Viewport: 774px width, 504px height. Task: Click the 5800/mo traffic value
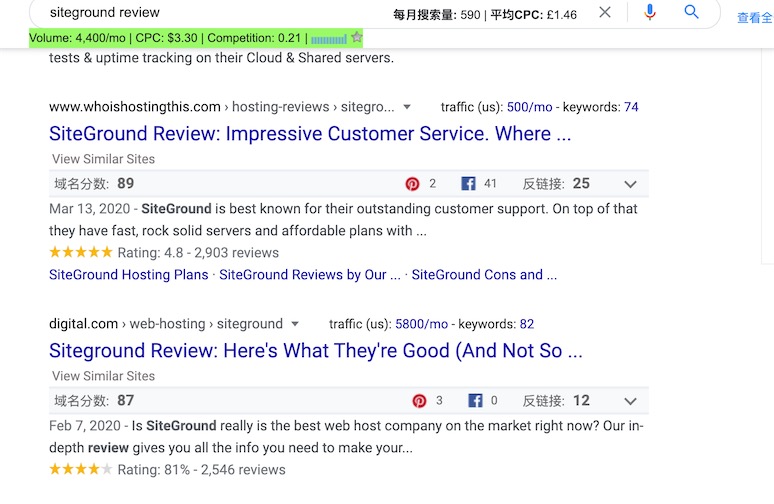coord(422,324)
